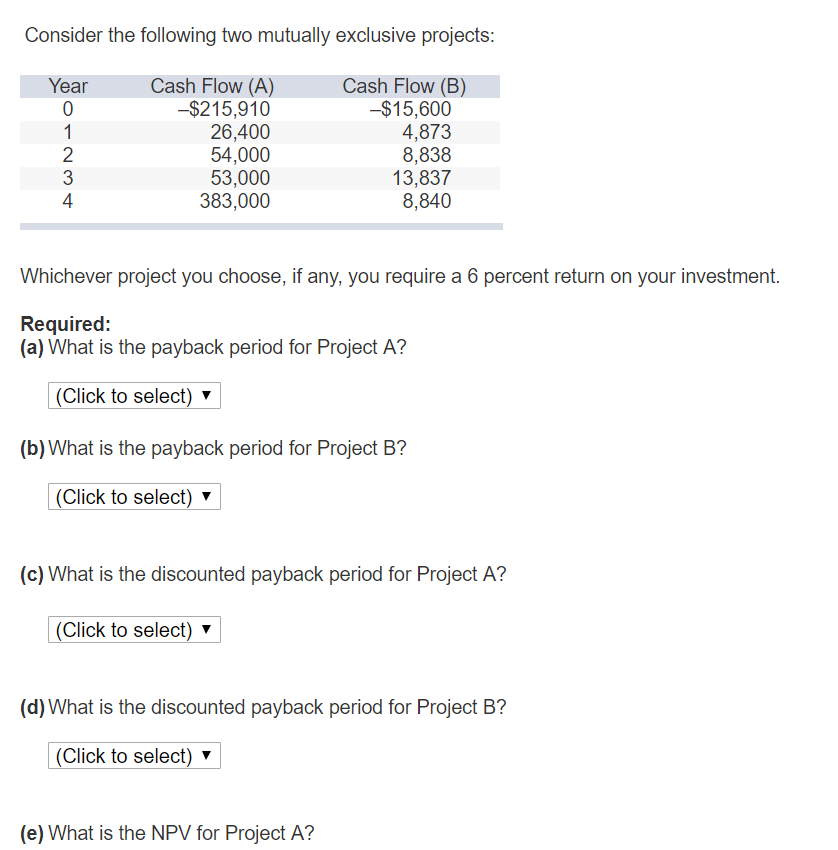
Task: Click the Required: heading text
Action: pos(65,323)
